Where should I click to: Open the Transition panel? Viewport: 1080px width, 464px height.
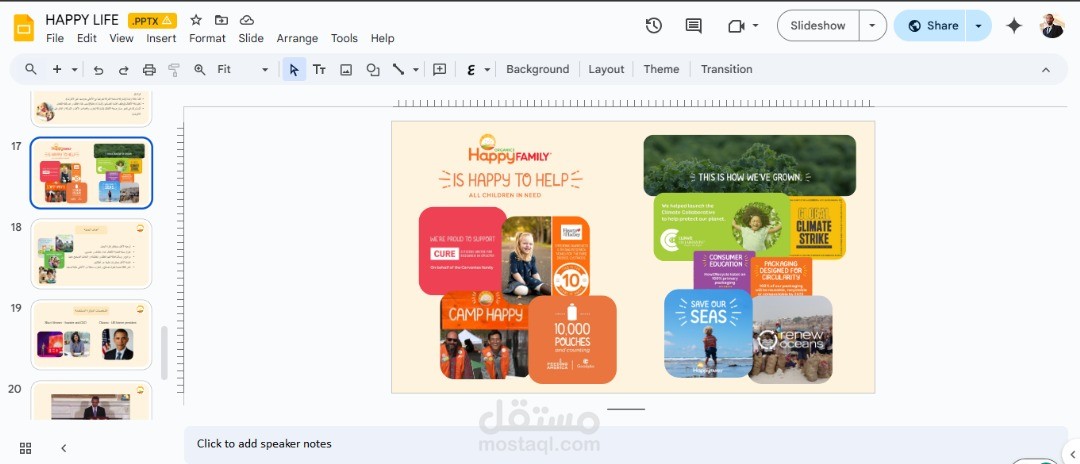click(727, 70)
